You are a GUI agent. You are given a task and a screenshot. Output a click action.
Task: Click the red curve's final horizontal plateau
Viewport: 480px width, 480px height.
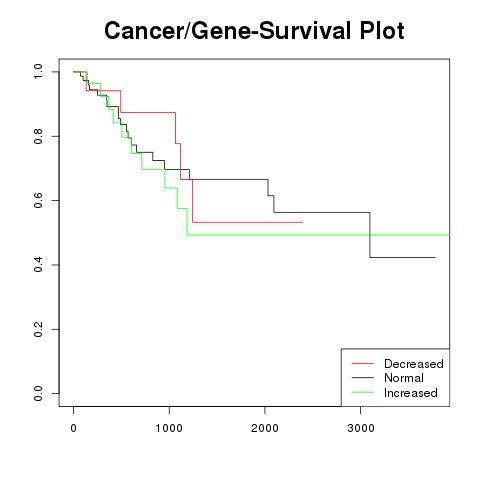point(248,222)
